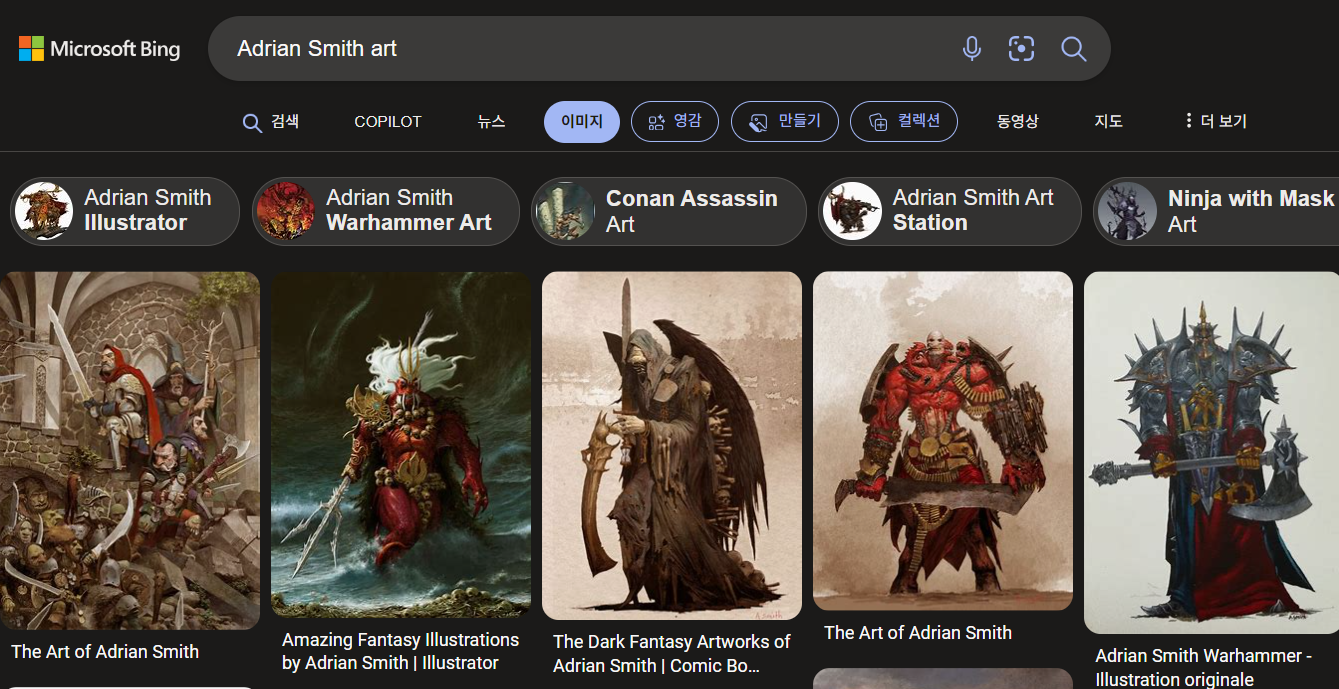Viewport: 1339px width, 689px height.
Task: Open the 뉴스 tab
Action: [x=491, y=122]
